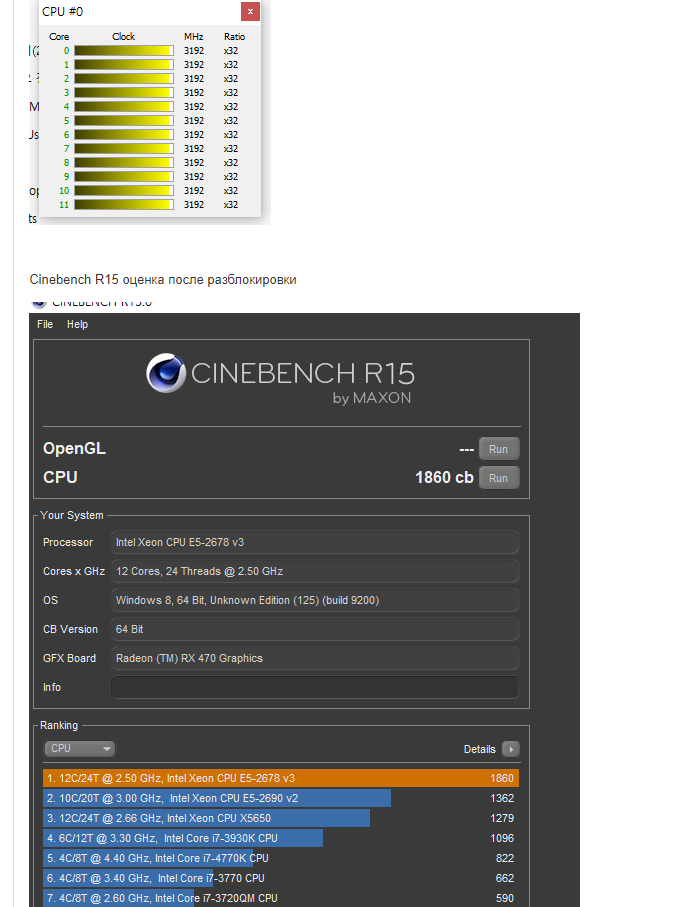Open the Help menu in Cinebench
Image resolution: width=696 pixels, height=907 pixels.
(x=77, y=325)
